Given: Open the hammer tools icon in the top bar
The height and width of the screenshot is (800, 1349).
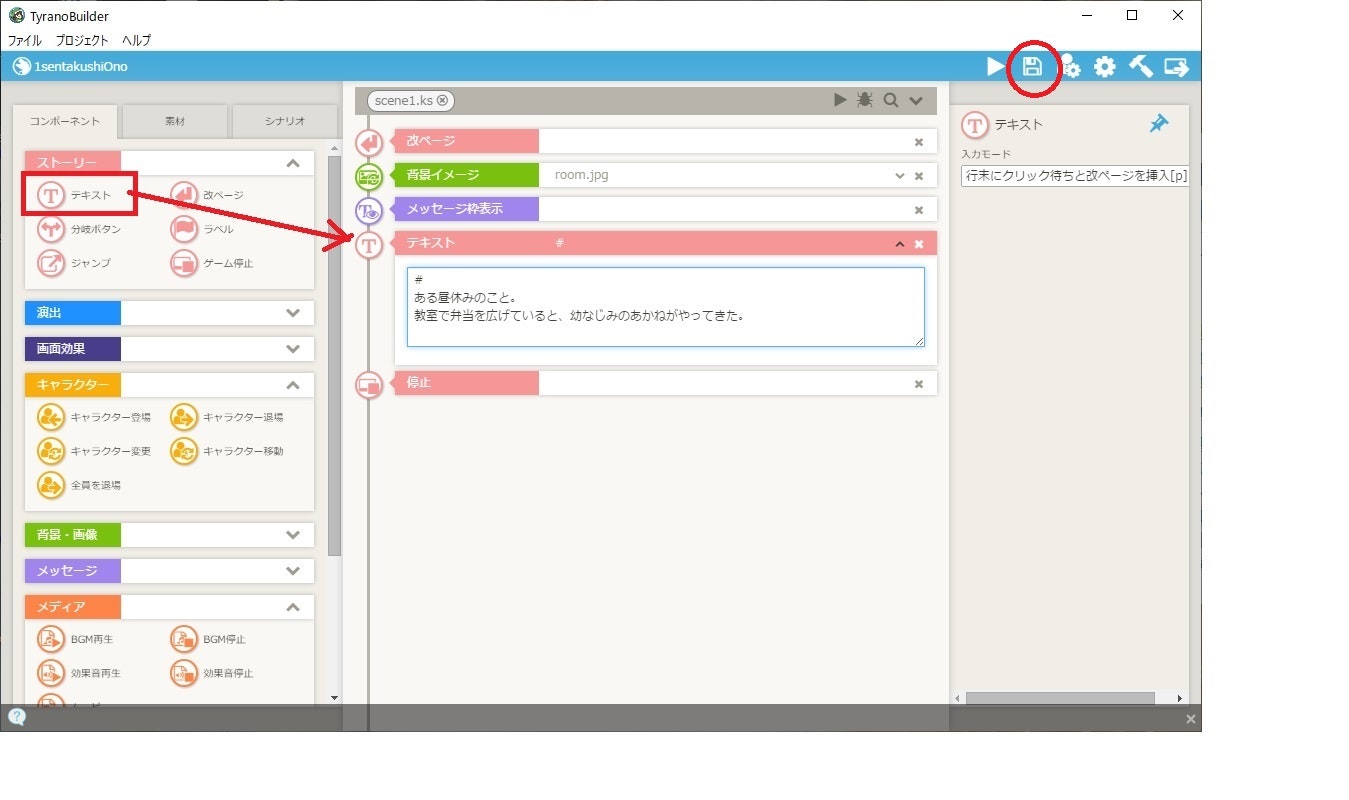Looking at the screenshot, I should click(1140, 67).
